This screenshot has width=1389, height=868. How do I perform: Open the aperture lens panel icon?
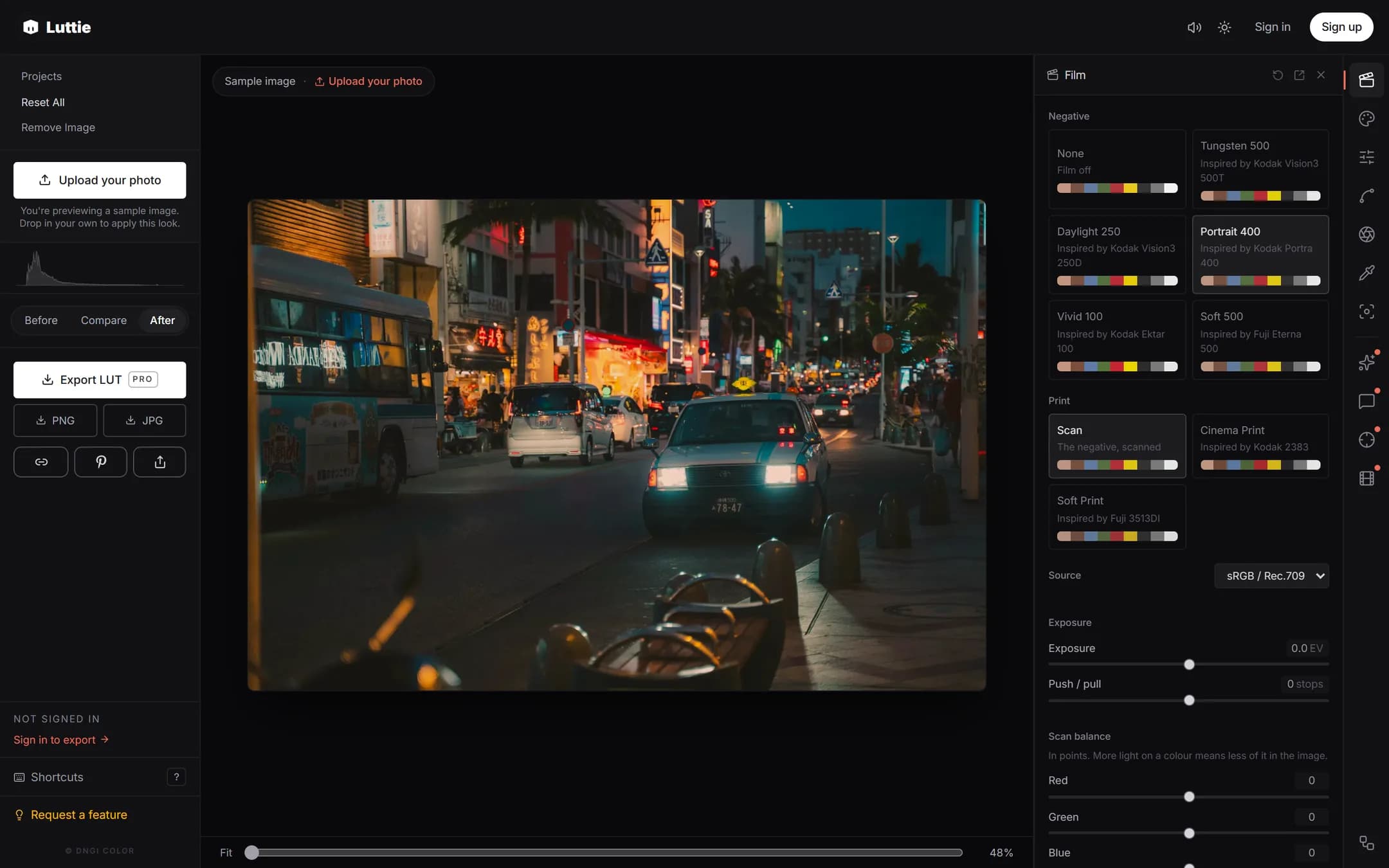(1366, 234)
